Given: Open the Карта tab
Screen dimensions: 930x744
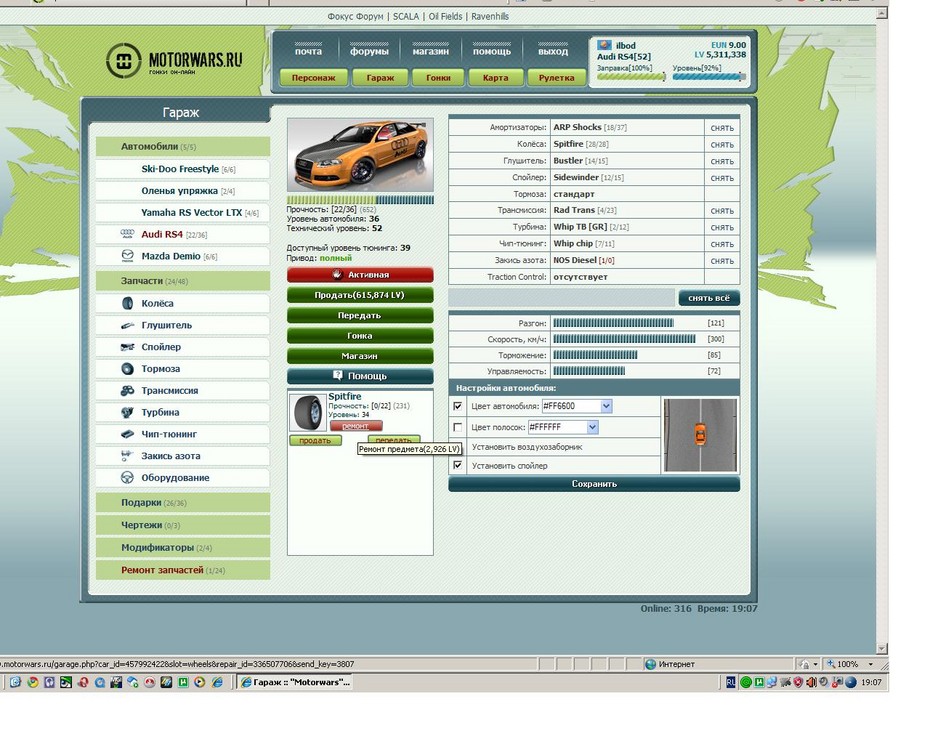Looking at the screenshot, I should (x=495, y=78).
